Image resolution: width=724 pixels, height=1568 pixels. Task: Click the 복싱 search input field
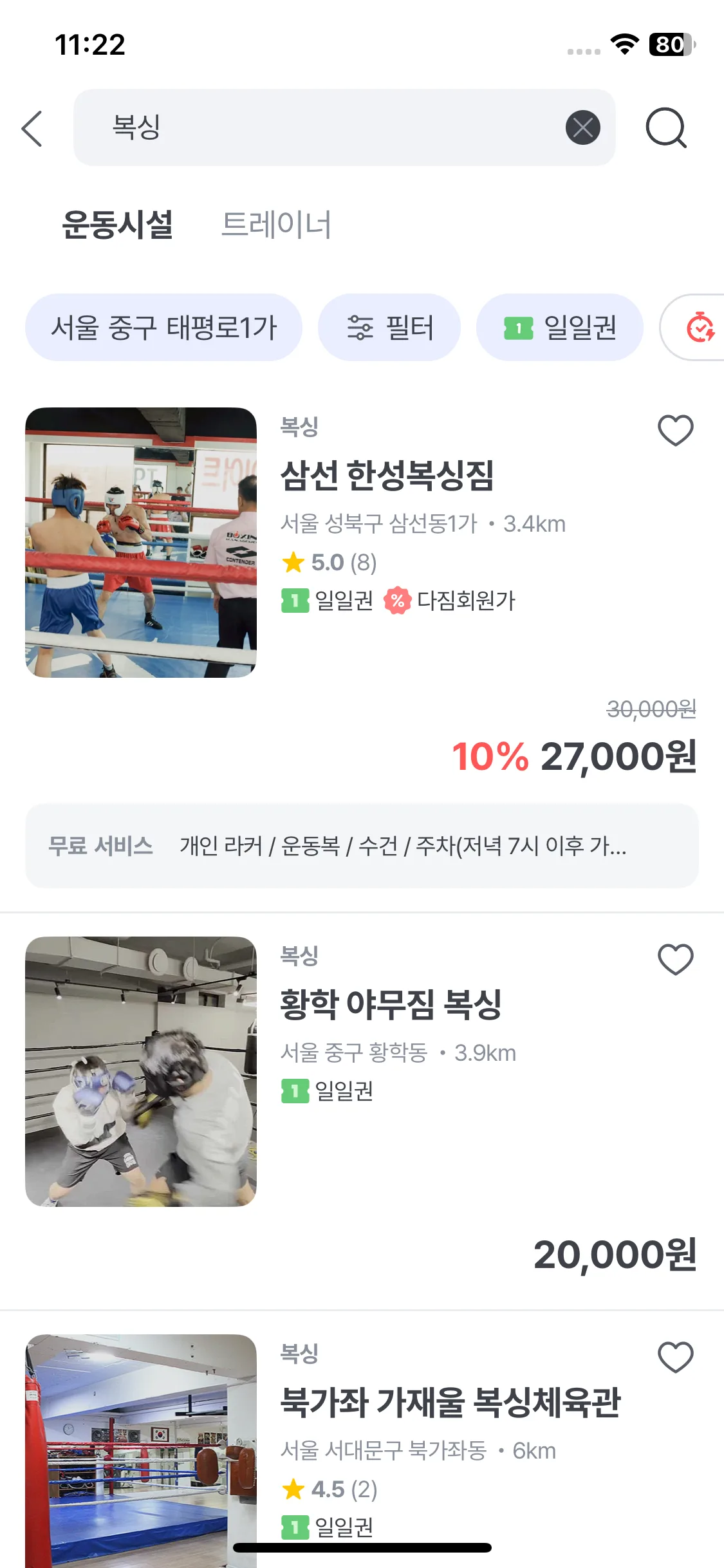click(322, 127)
